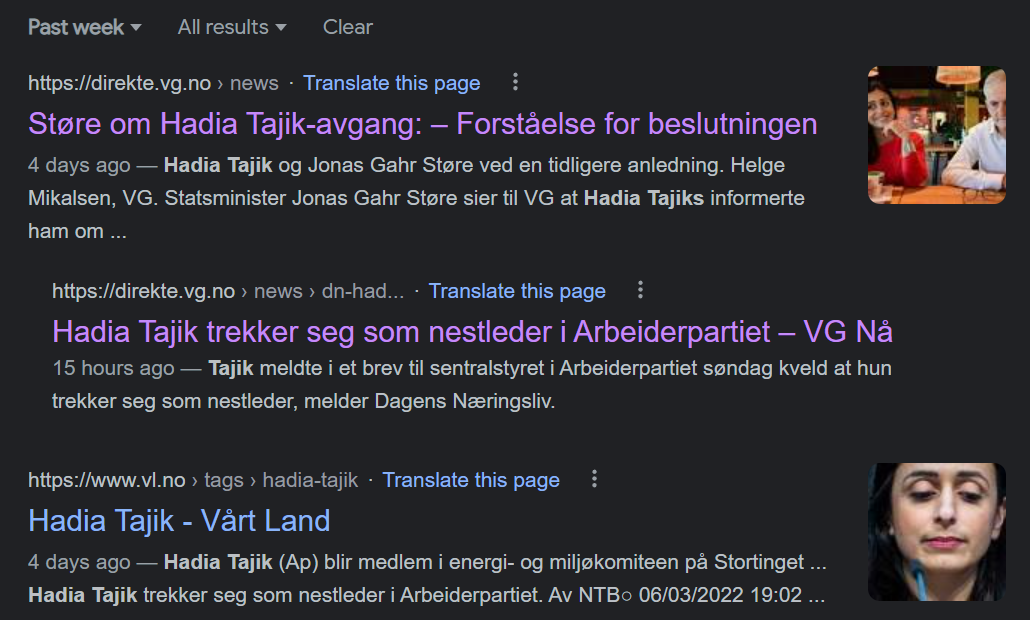
Task: Open 'Støre om Hadia Tajik-avgang' headline
Action: [x=422, y=124]
